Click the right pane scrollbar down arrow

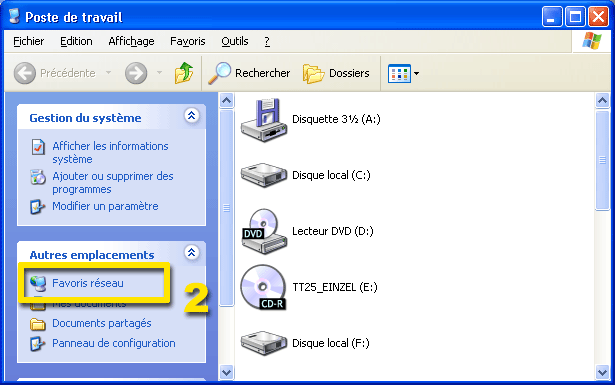click(x=602, y=372)
